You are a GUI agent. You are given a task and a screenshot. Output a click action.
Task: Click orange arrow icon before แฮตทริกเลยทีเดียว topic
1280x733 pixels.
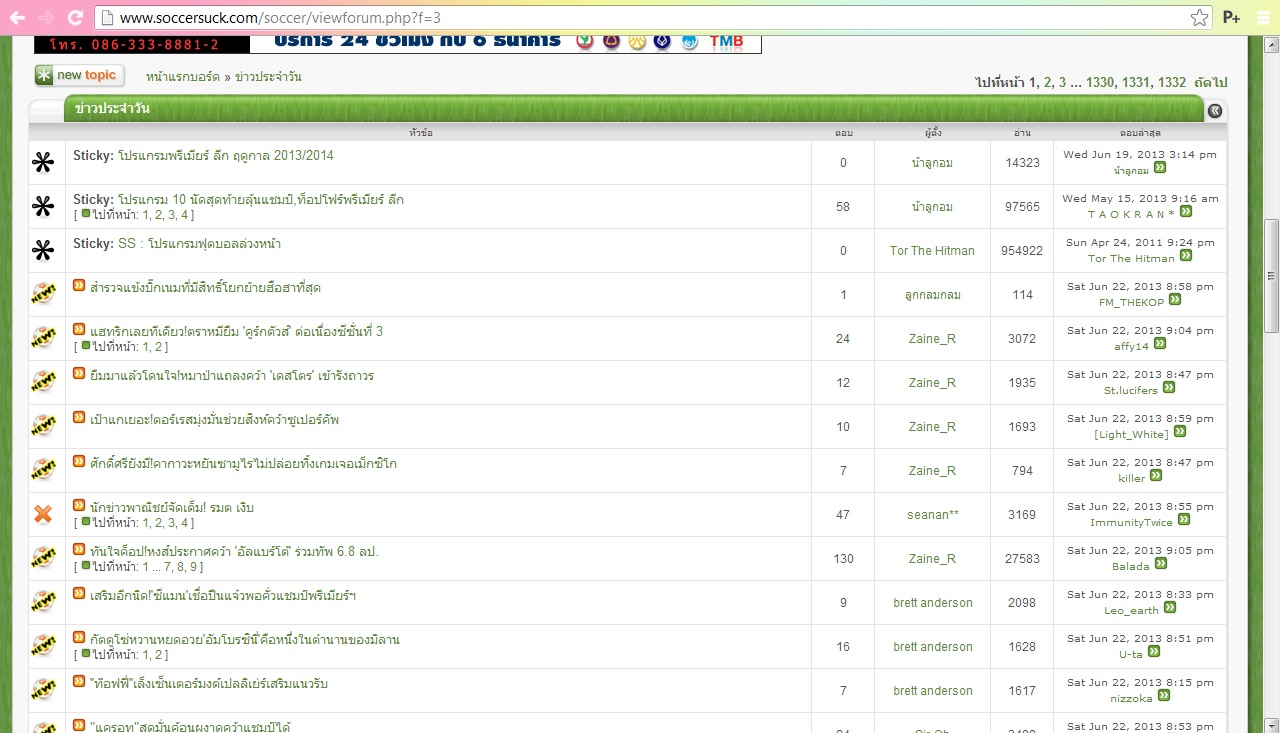point(79,330)
